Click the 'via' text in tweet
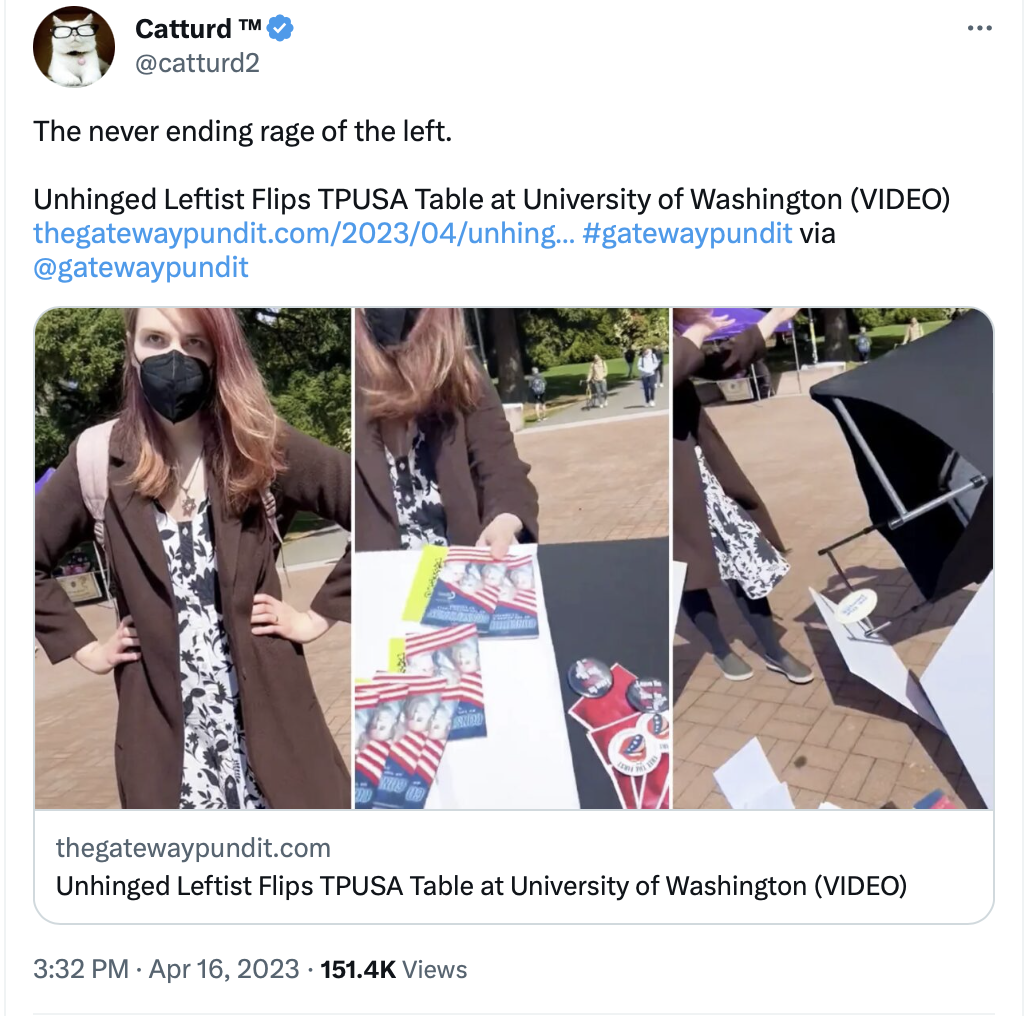Viewport: 1026px width, 1016px height. click(817, 234)
